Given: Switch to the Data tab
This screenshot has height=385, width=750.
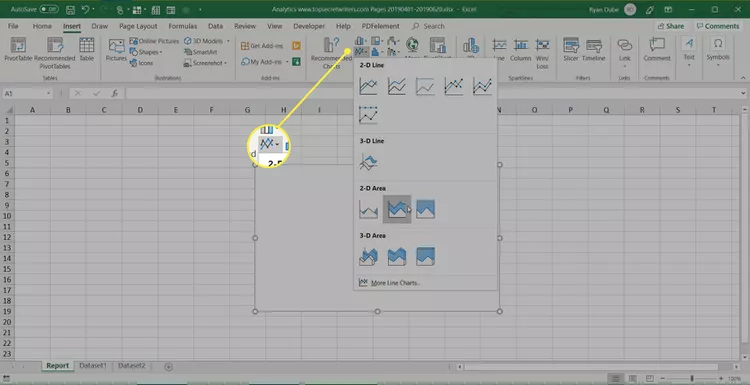Looking at the screenshot, I should pyautogui.click(x=215, y=26).
